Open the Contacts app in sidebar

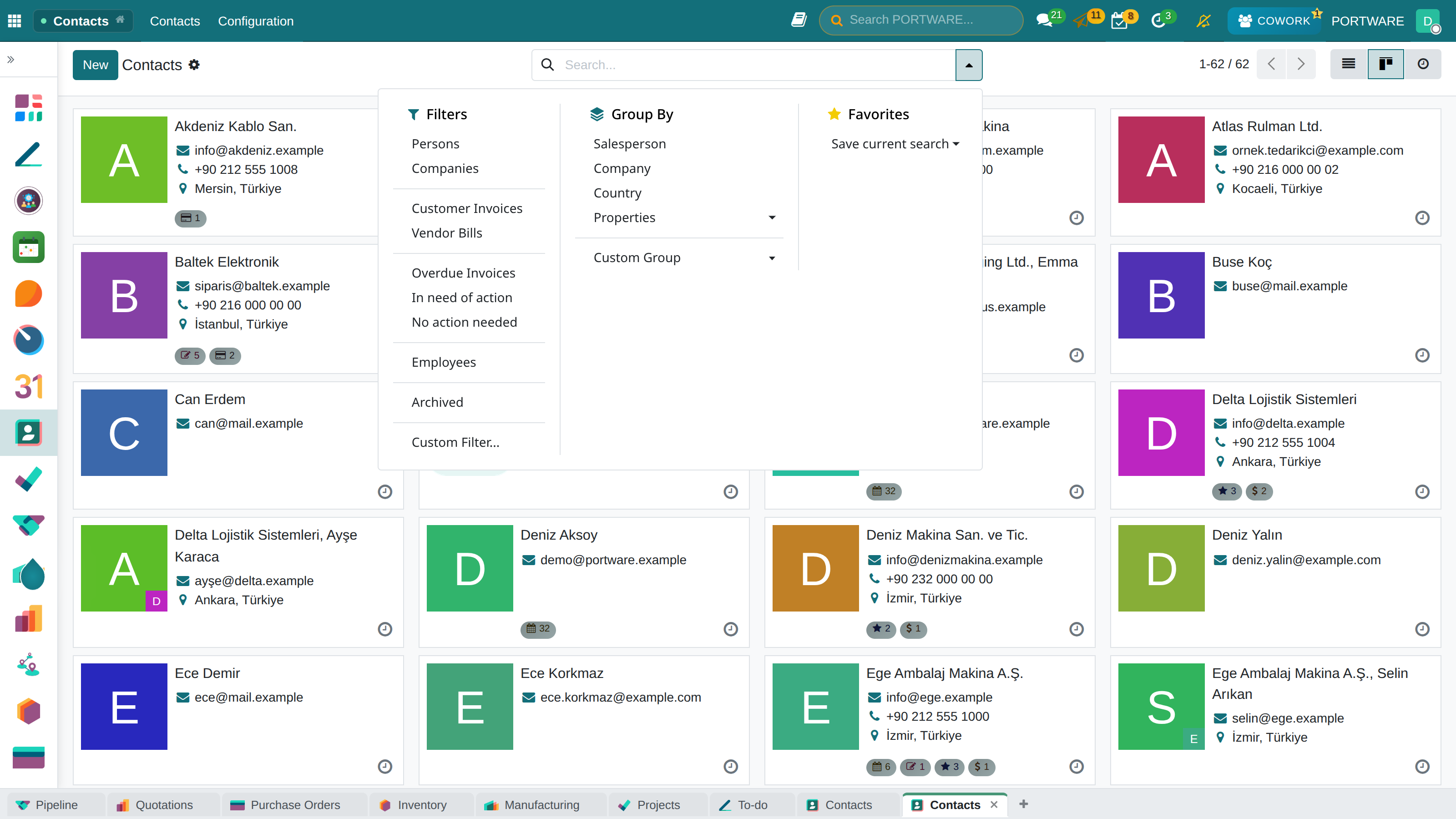(x=28, y=432)
